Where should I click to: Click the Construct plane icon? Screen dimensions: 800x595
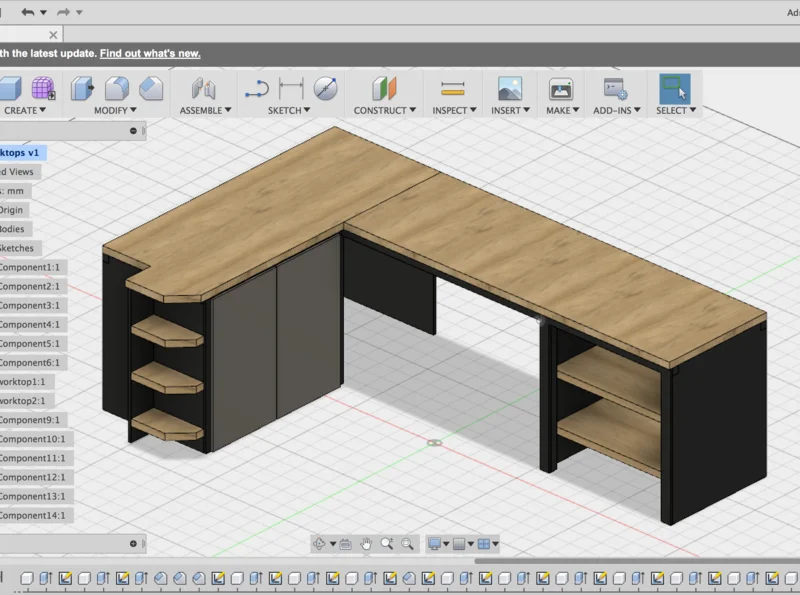(384, 88)
